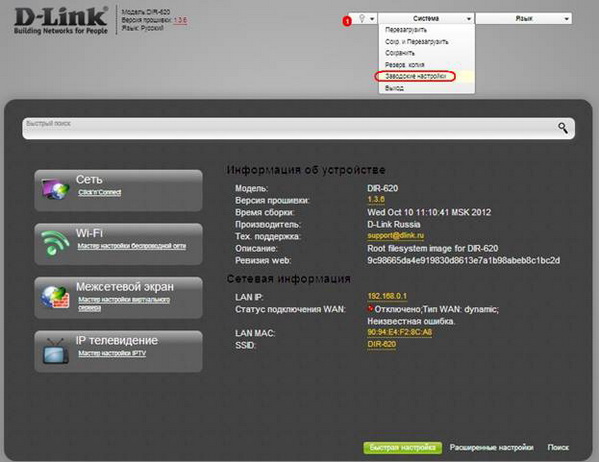Screen dimensions: 599x462
Task: Click the Межсетевой экран panel heading
Action: 125,286
